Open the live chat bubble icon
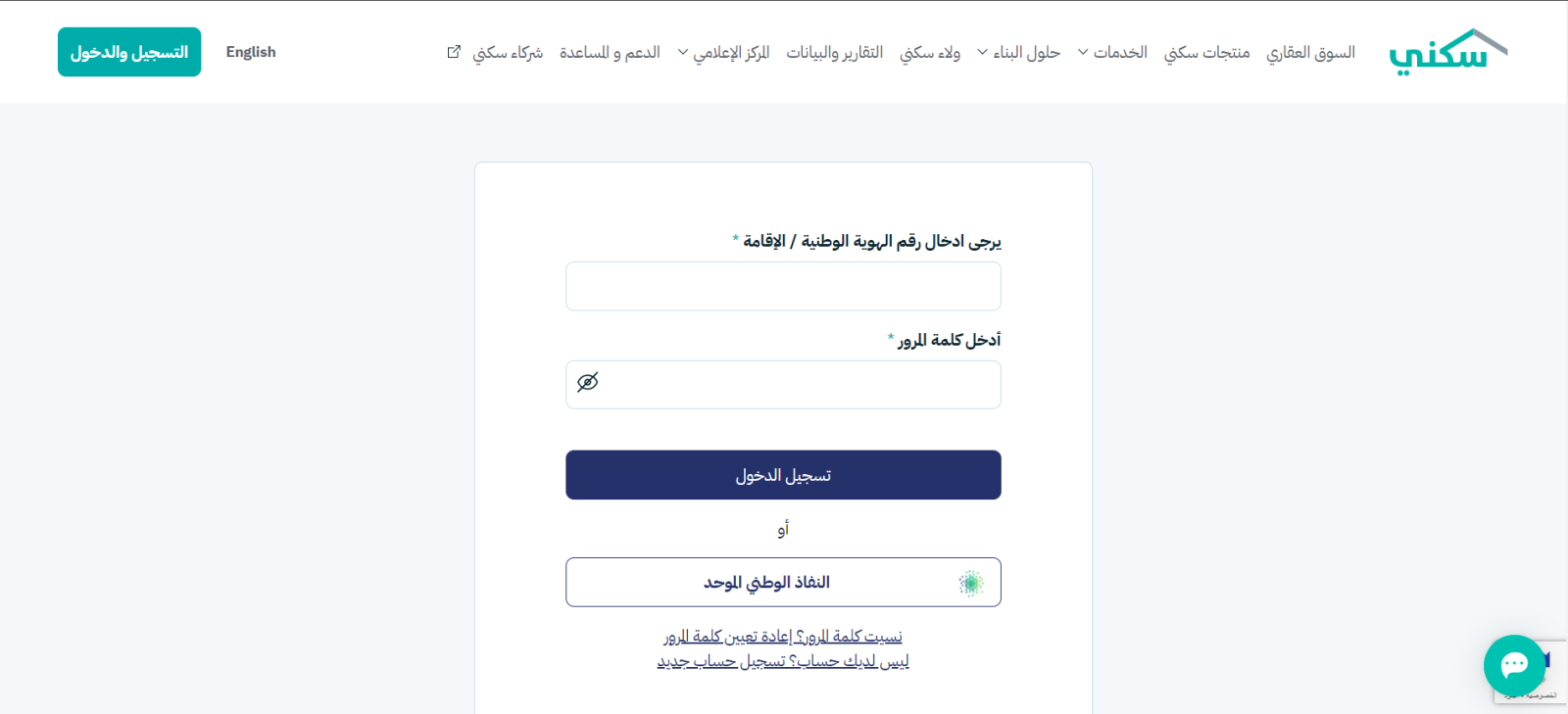The width and height of the screenshot is (1568, 714). tap(1514, 665)
